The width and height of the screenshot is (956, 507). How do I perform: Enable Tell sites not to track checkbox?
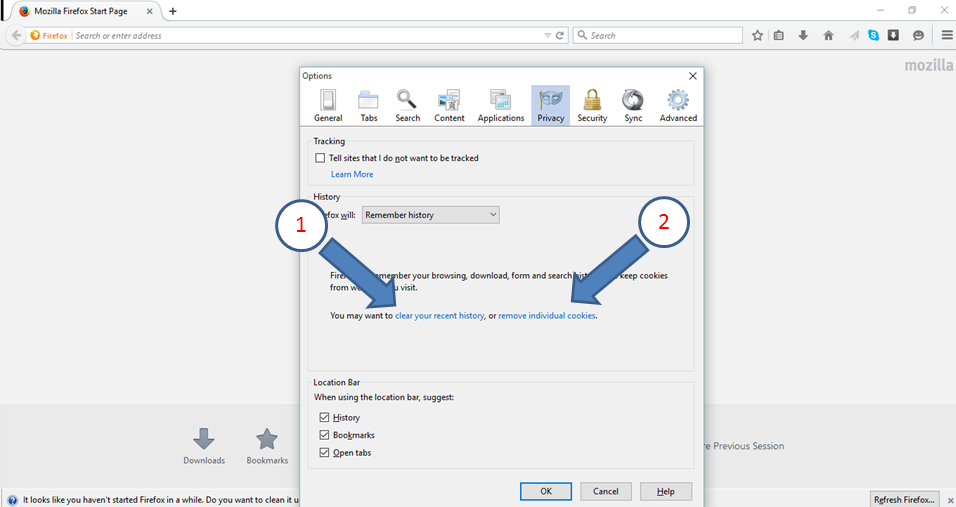click(x=320, y=158)
